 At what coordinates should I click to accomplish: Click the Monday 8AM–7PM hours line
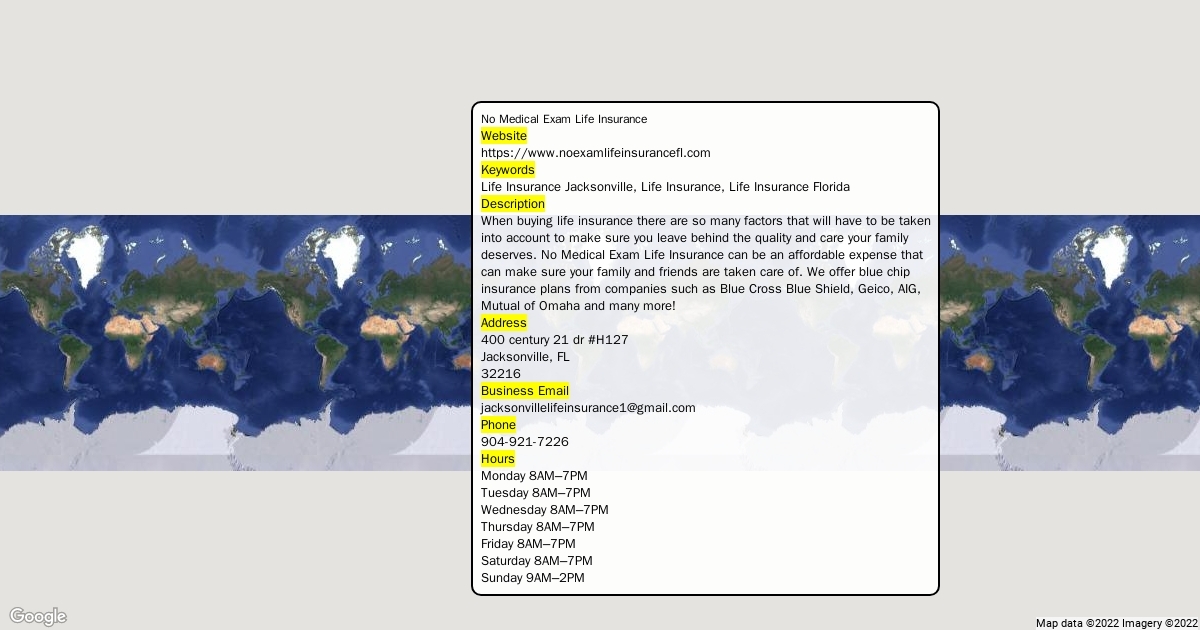[x=533, y=476]
